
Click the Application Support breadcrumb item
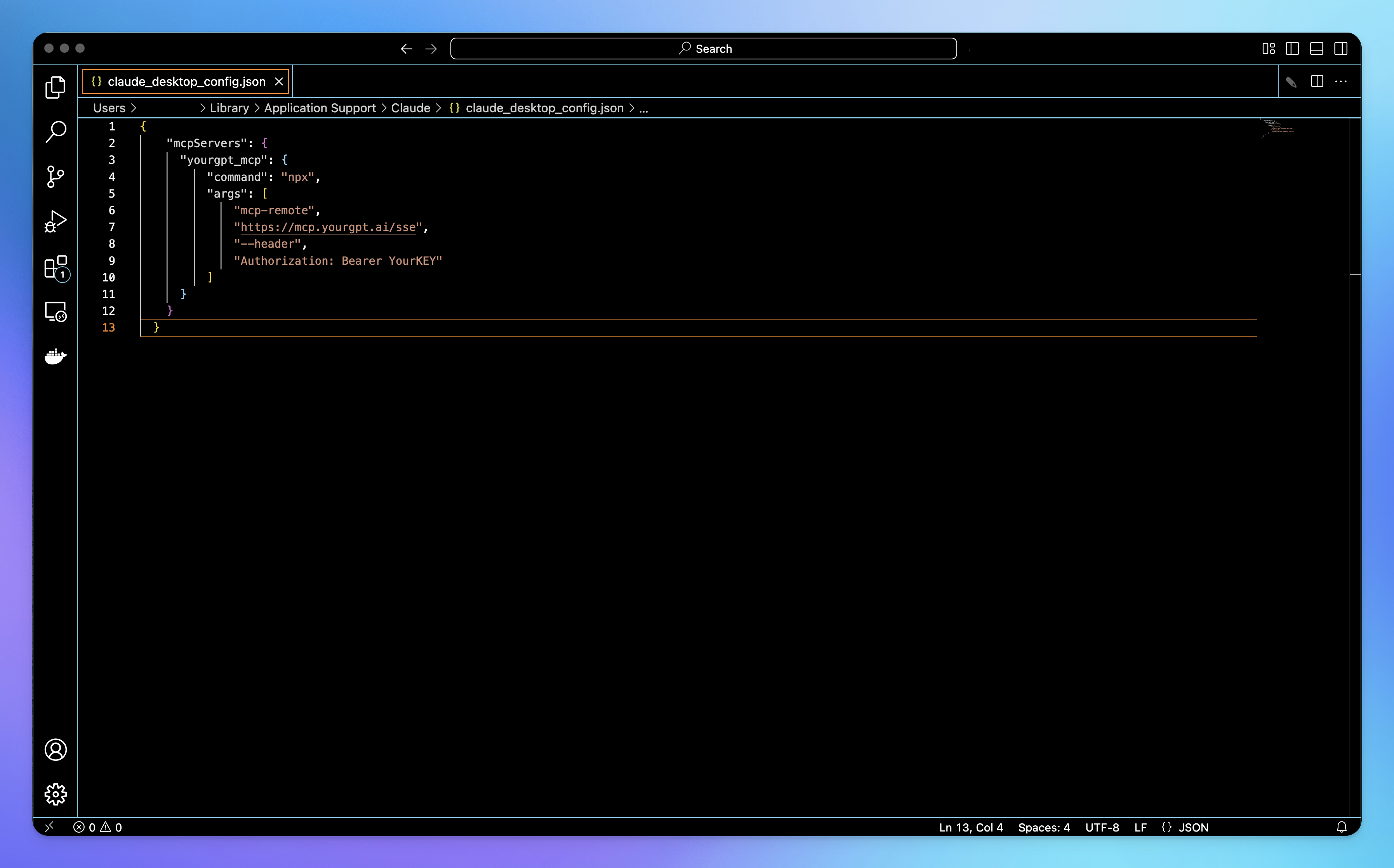[x=320, y=108]
